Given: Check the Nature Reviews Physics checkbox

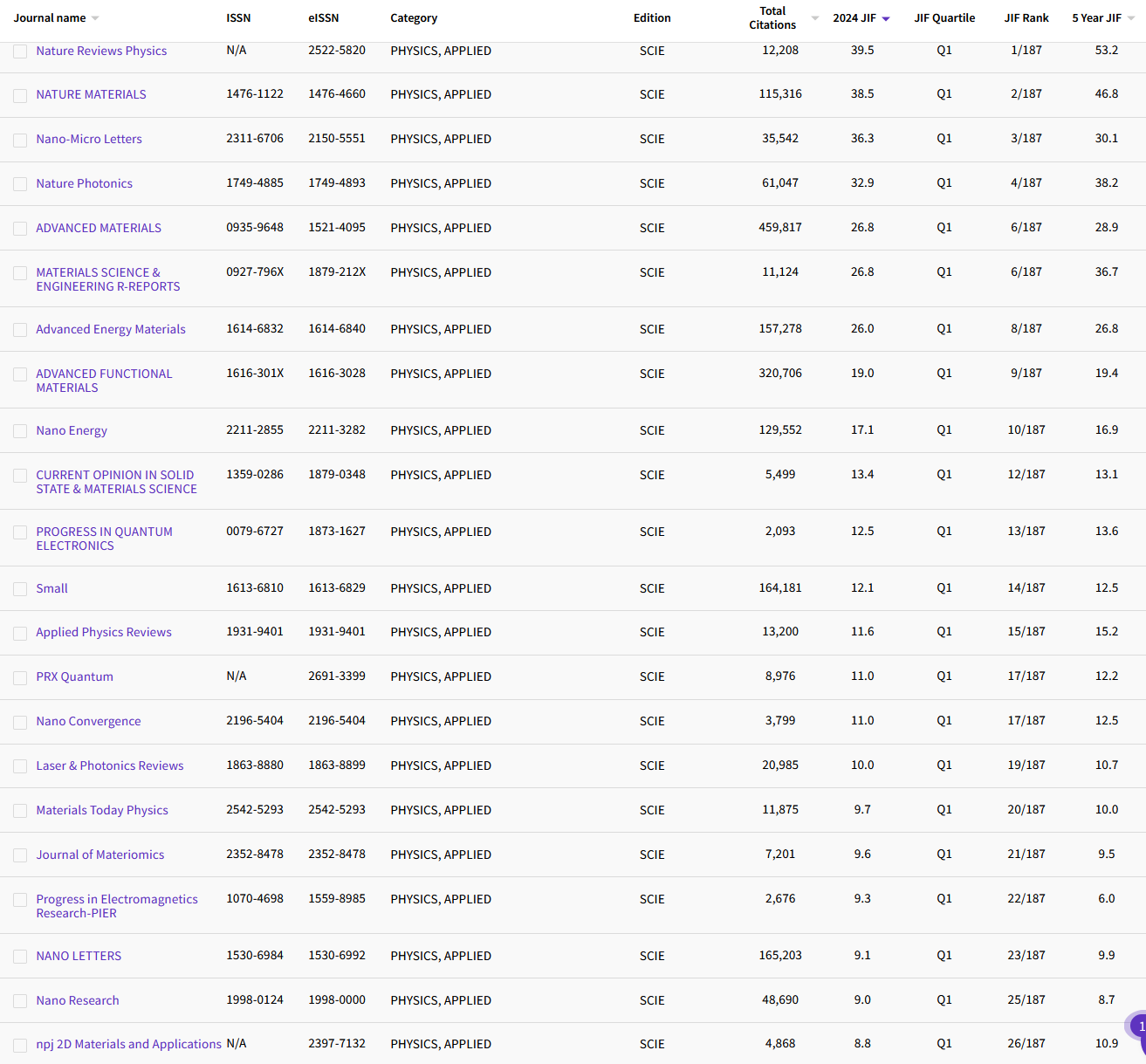Looking at the screenshot, I should point(20,51).
